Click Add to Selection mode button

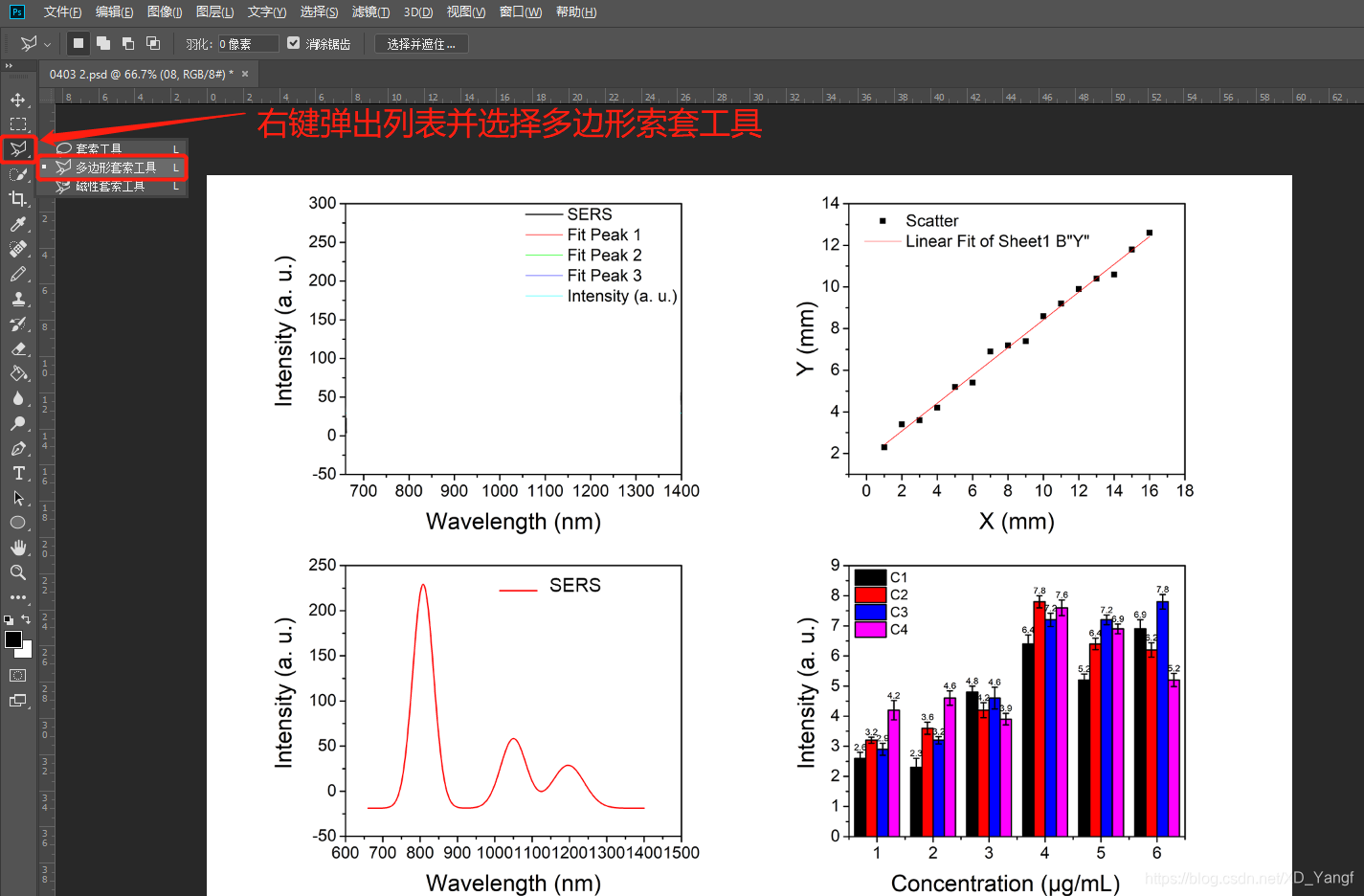pos(103,43)
